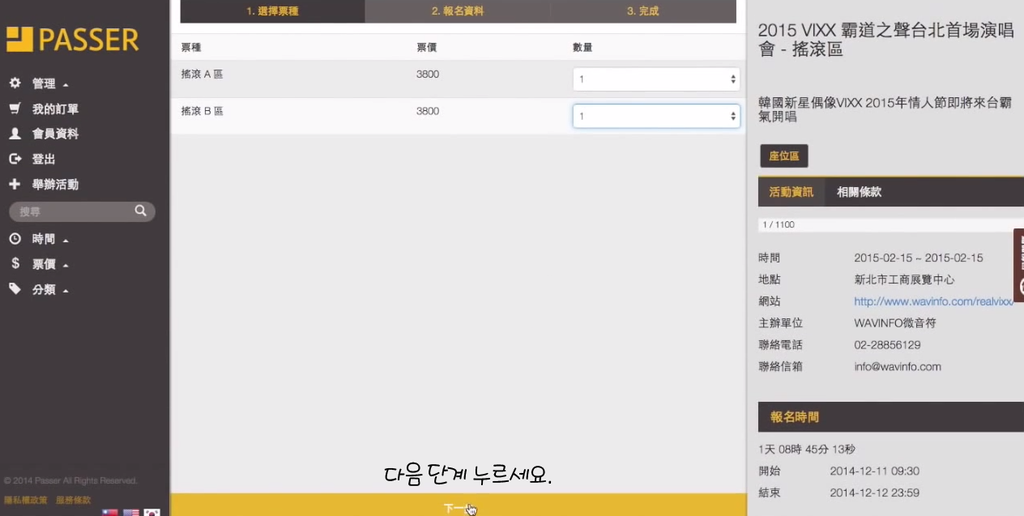Click the date 2015-02-15 ~ 2015-02-15
The height and width of the screenshot is (516, 1024).
(x=918, y=258)
